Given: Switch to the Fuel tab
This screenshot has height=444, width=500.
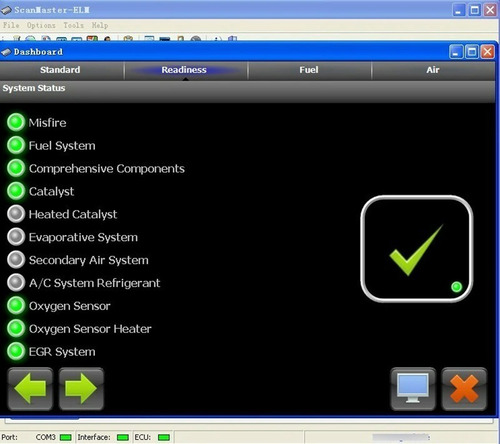Looking at the screenshot, I should click(309, 70).
